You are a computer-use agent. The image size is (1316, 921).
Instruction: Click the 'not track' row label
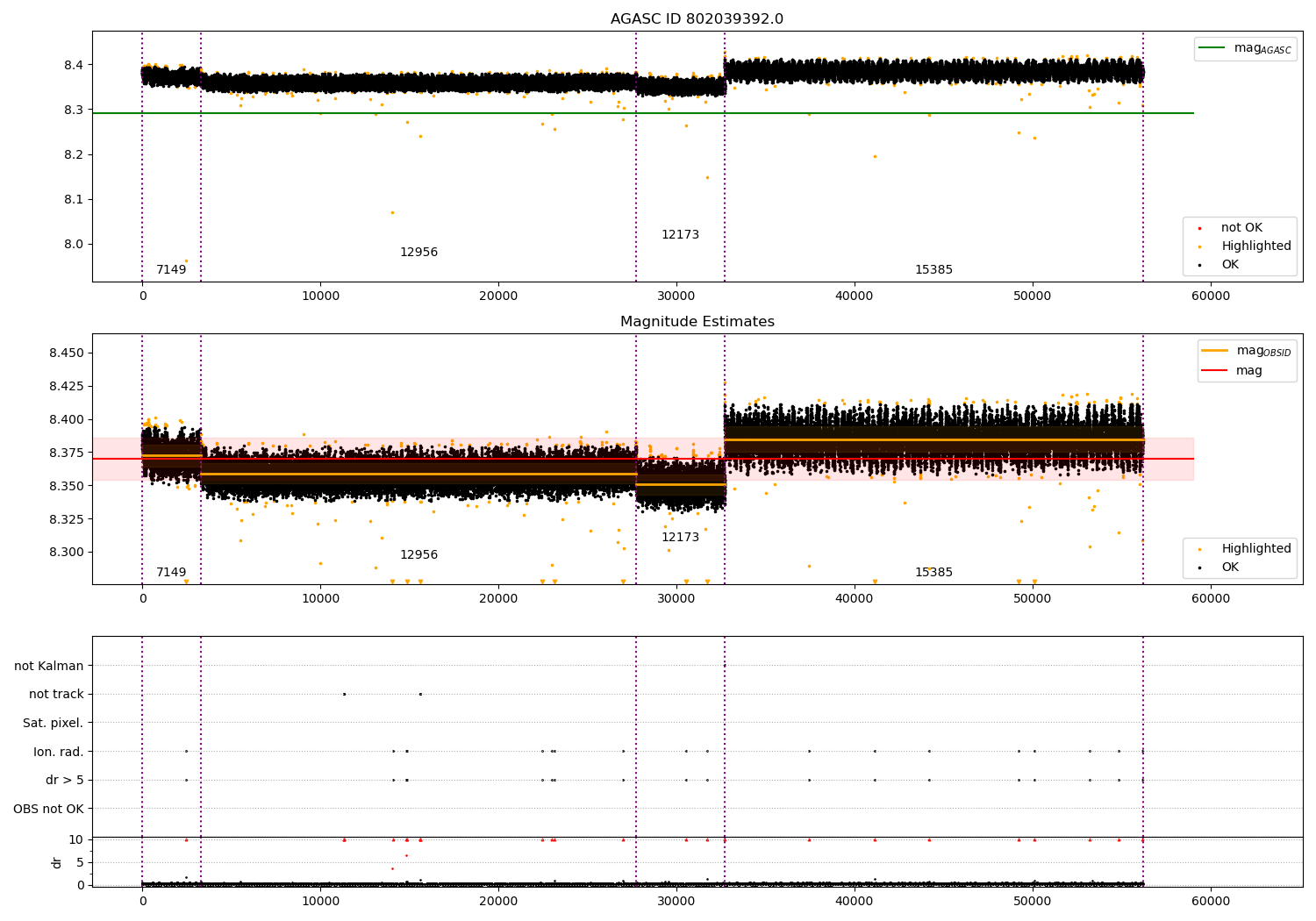[x=56, y=695]
